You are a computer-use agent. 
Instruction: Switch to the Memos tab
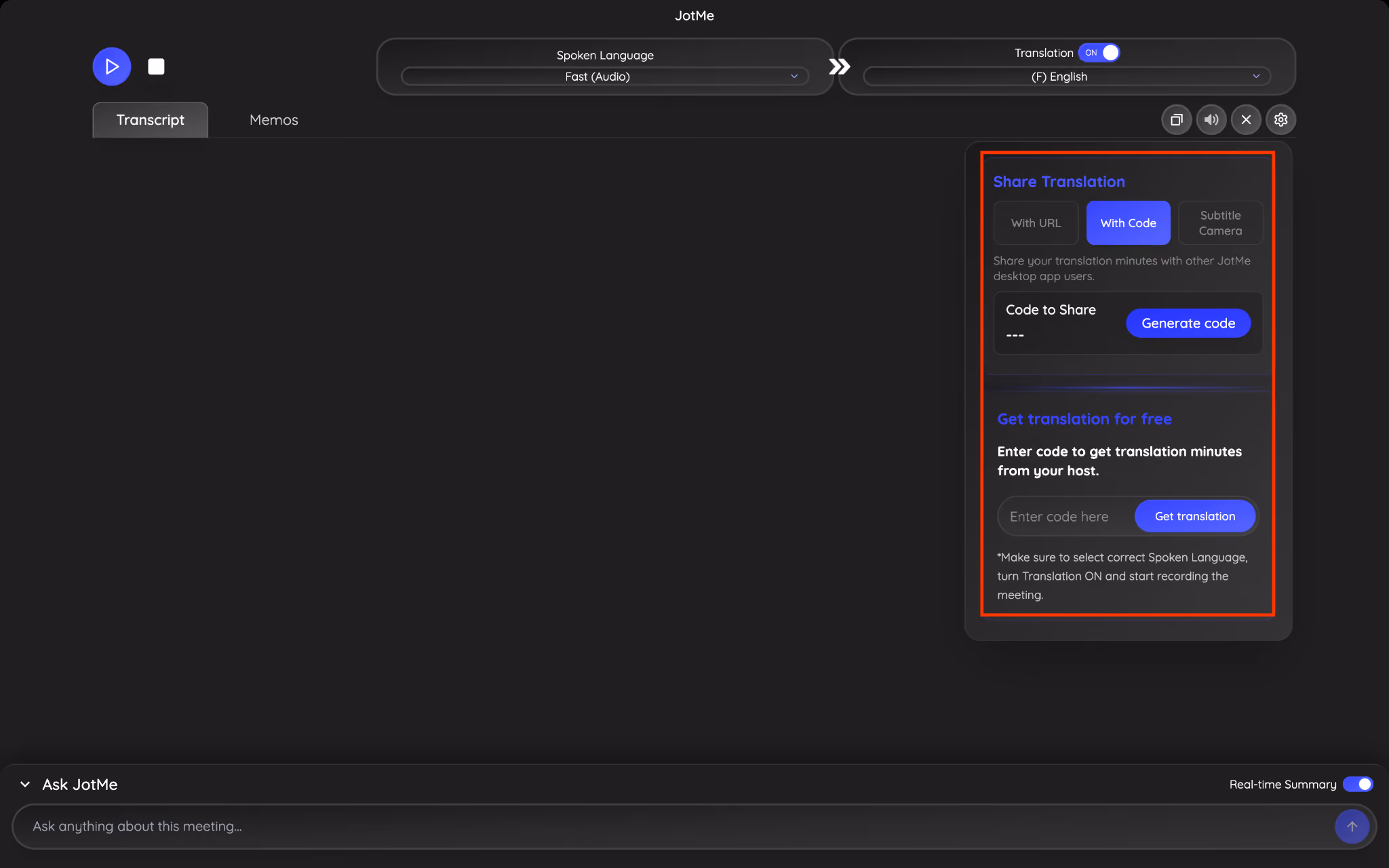tap(273, 120)
